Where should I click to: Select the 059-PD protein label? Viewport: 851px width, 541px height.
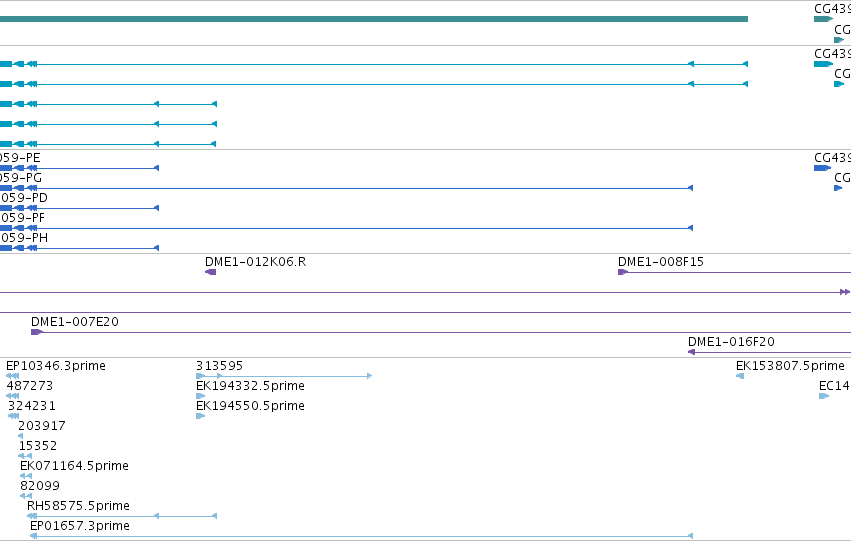pyautogui.click(x=24, y=198)
